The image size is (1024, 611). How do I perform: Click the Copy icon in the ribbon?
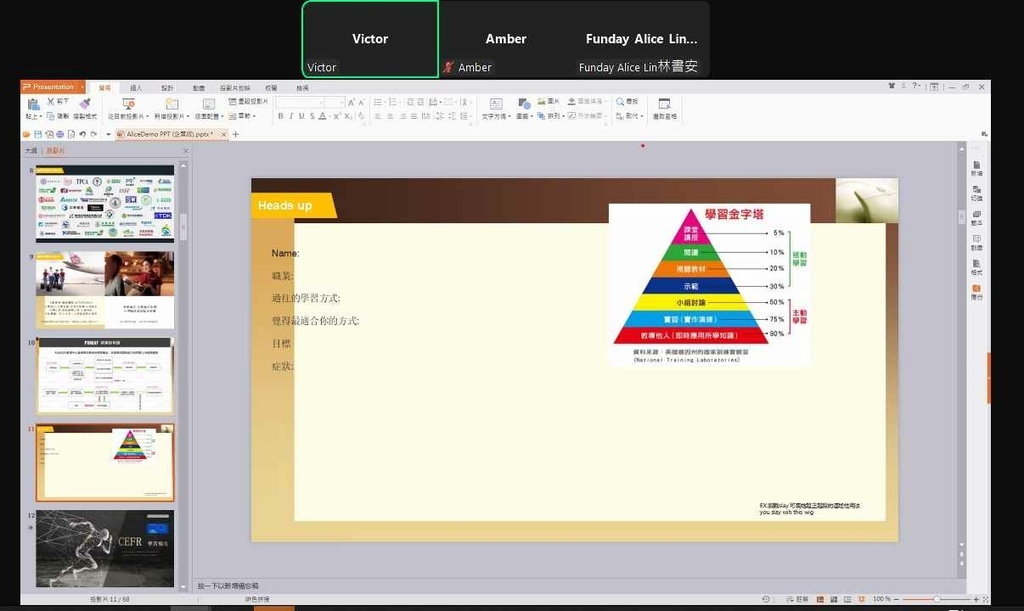click(50, 116)
